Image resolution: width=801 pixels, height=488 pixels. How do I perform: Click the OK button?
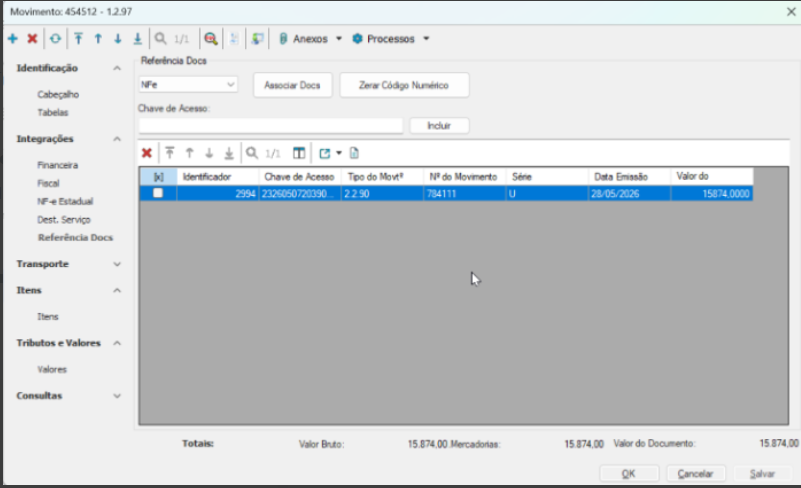pos(629,474)
